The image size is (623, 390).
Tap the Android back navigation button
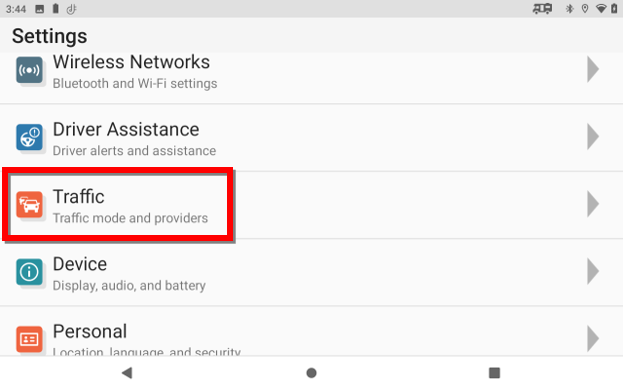click(127, 373)
